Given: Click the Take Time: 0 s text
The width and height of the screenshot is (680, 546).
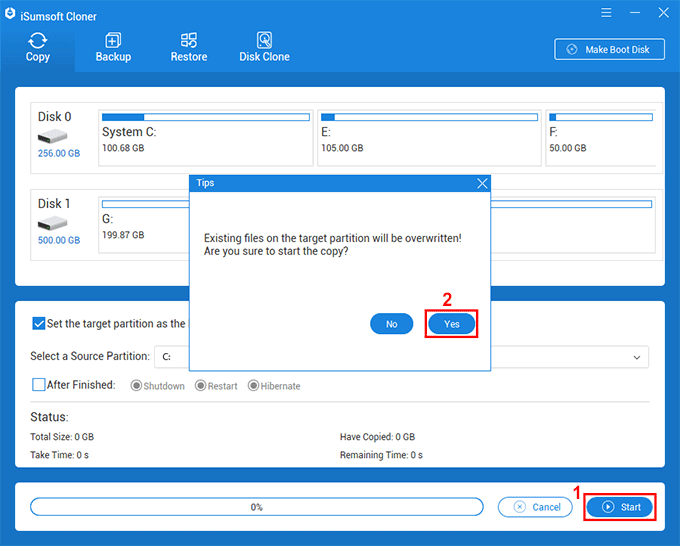Looking at the screenshot, I should click(59, 455).
